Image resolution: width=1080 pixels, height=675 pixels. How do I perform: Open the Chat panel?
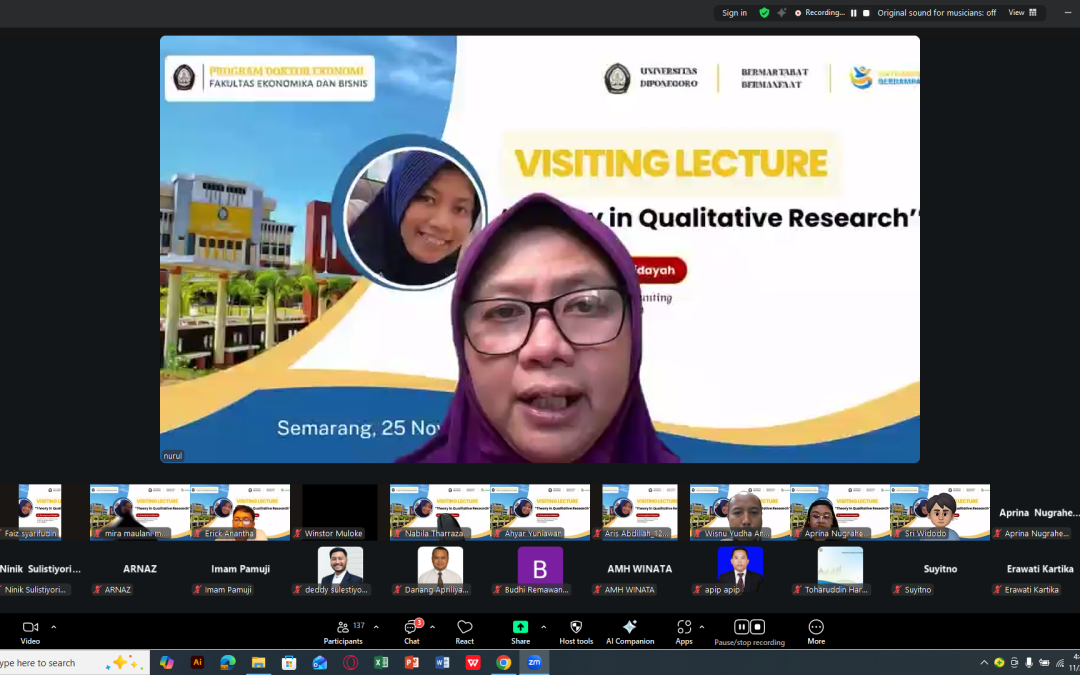pyautogui.click(x=412, y=631)
